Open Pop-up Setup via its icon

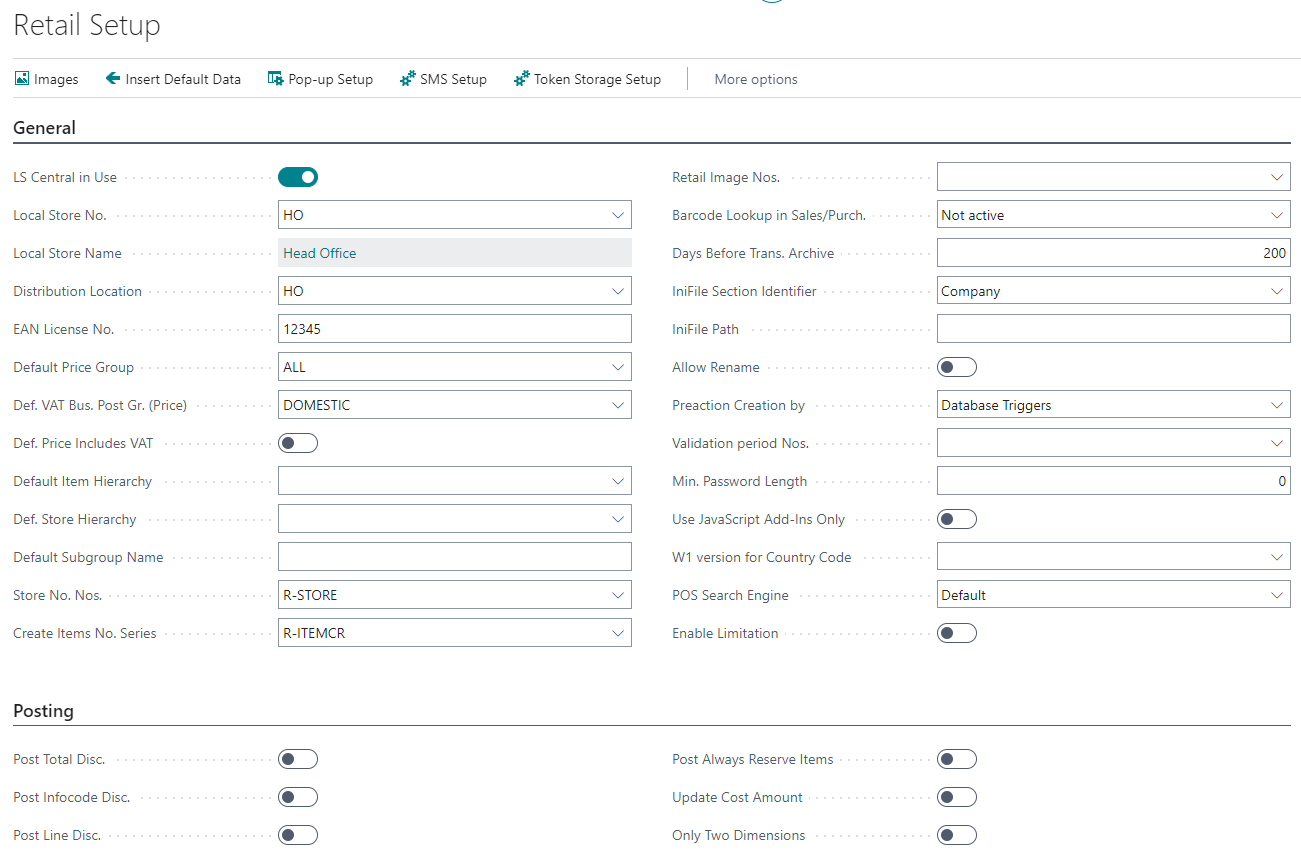coord(276,79)
